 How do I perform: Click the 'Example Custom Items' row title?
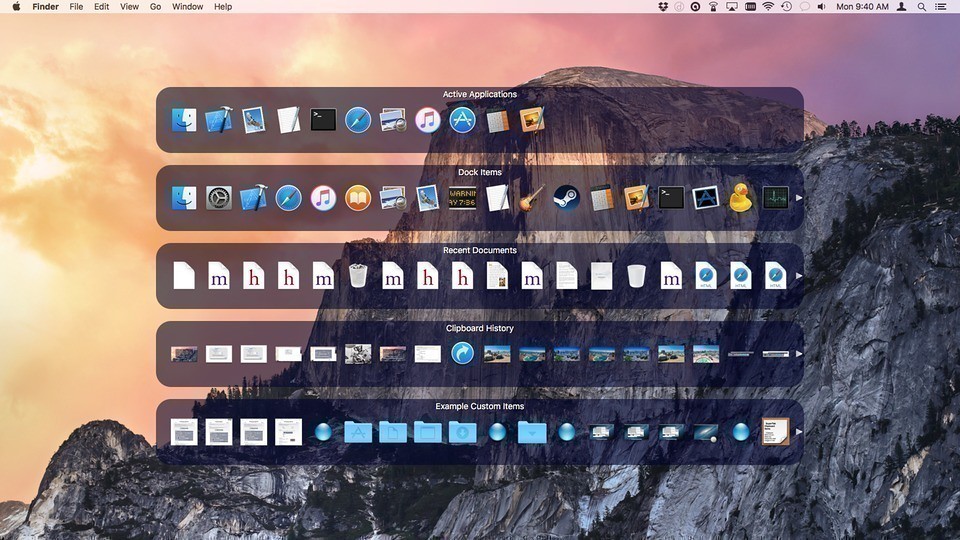click(x=479, y=406)
